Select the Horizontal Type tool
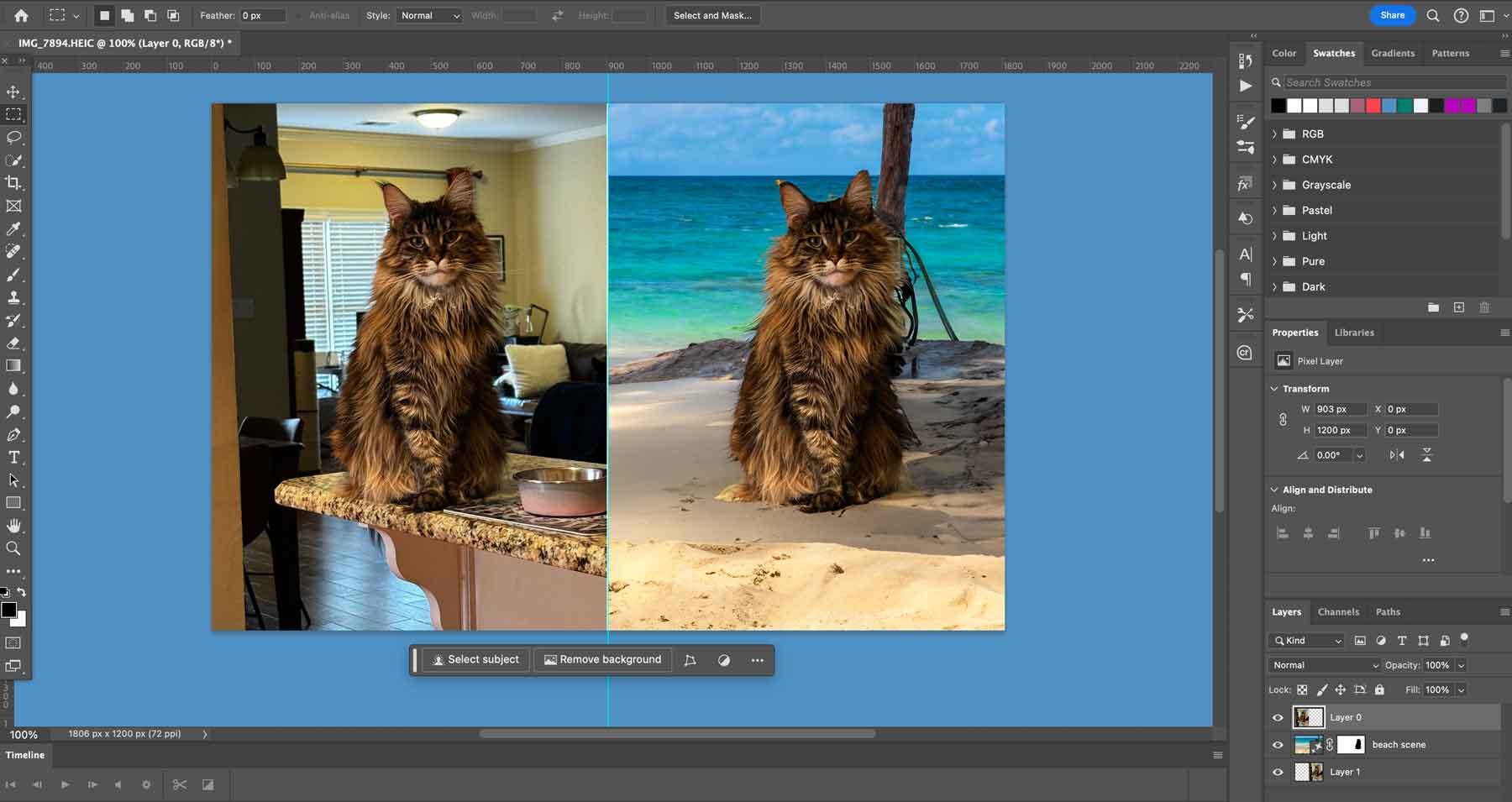 click(x=13, y=458)
